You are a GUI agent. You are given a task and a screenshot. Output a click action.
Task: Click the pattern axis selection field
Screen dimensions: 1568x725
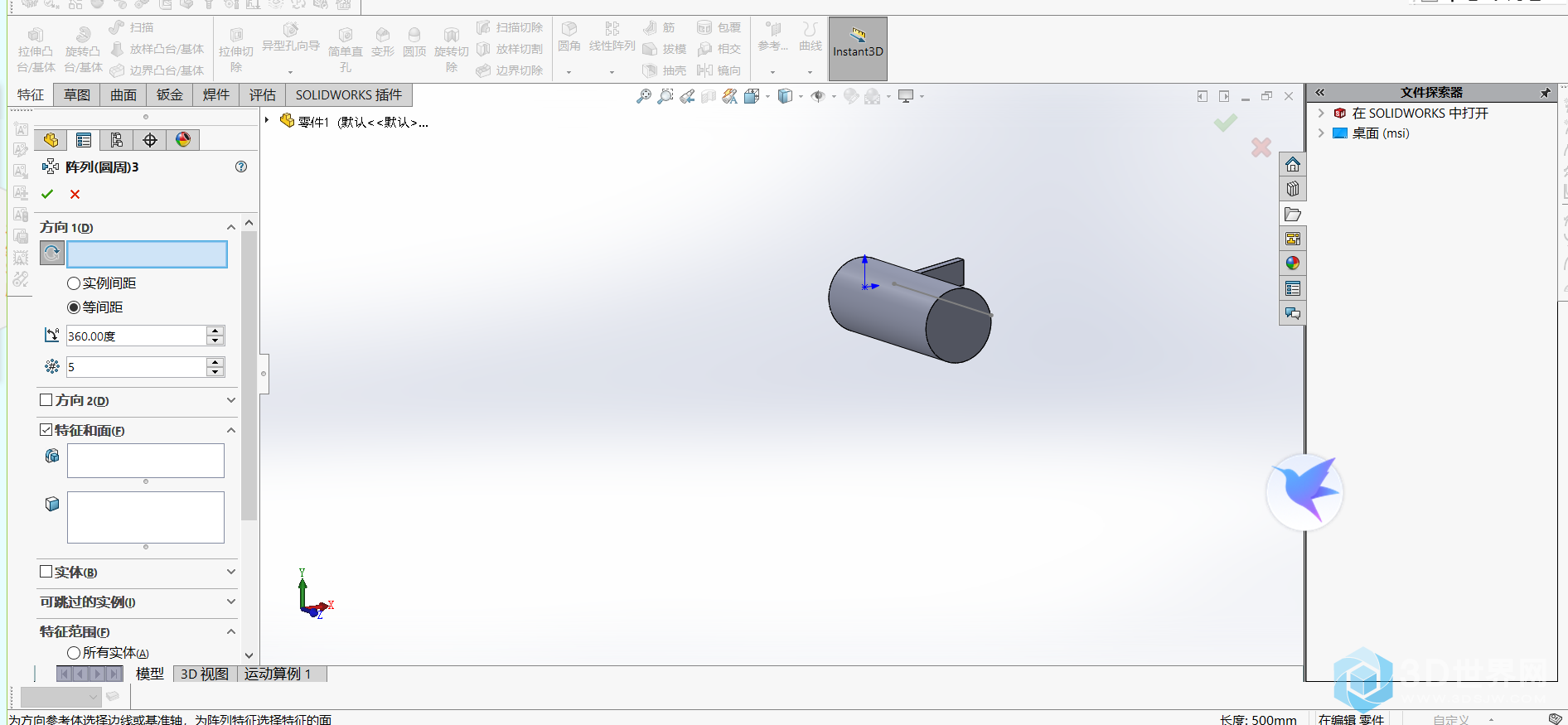(x=147, y=254)
